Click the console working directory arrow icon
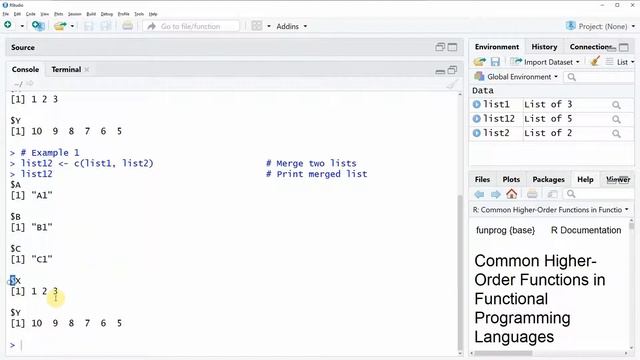Screen dimensions: 640x360 [x=30, y=84]
